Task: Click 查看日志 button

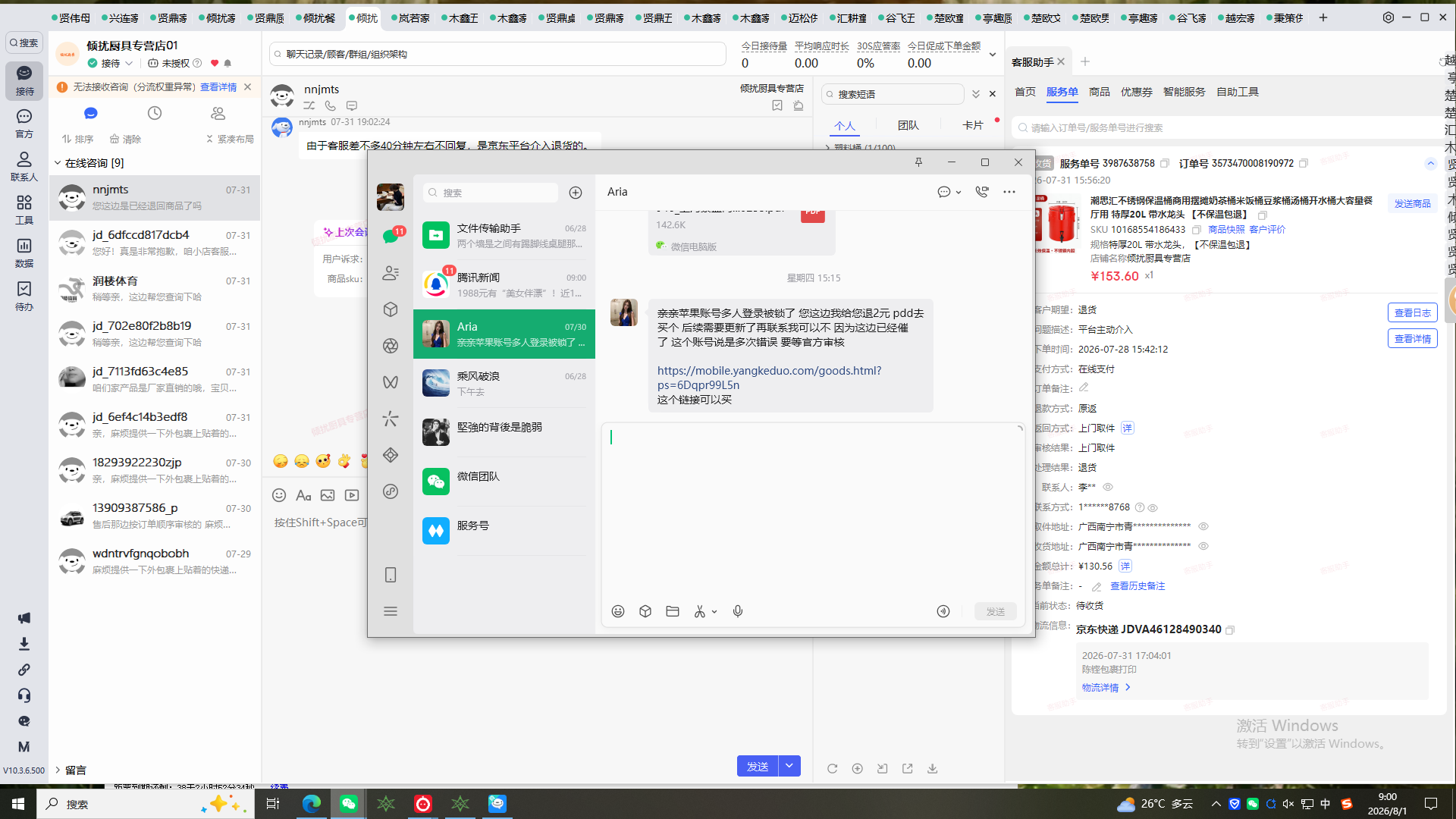Action: tap(1412, 312)
